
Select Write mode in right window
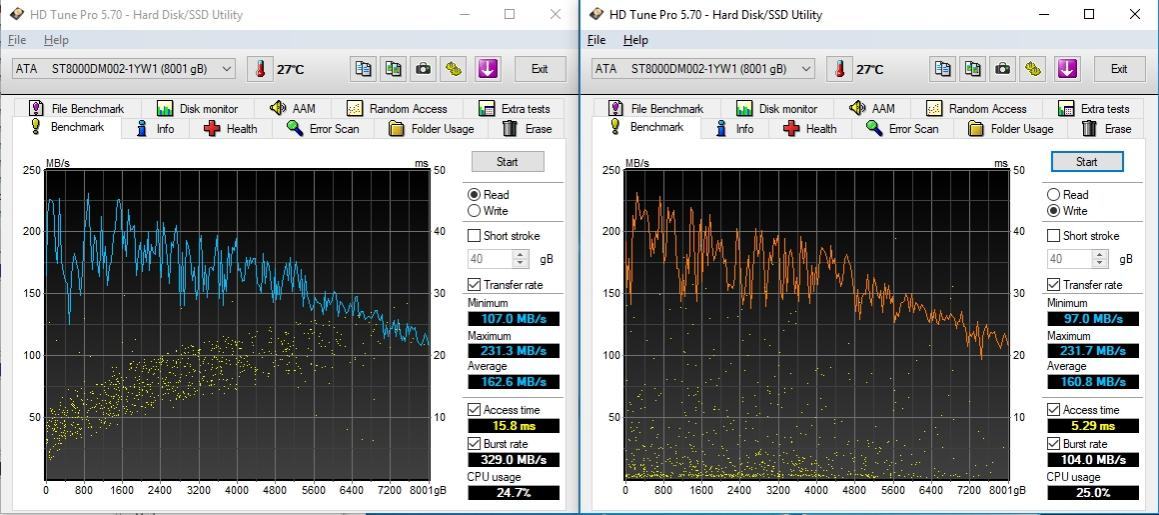[1054, 211]
